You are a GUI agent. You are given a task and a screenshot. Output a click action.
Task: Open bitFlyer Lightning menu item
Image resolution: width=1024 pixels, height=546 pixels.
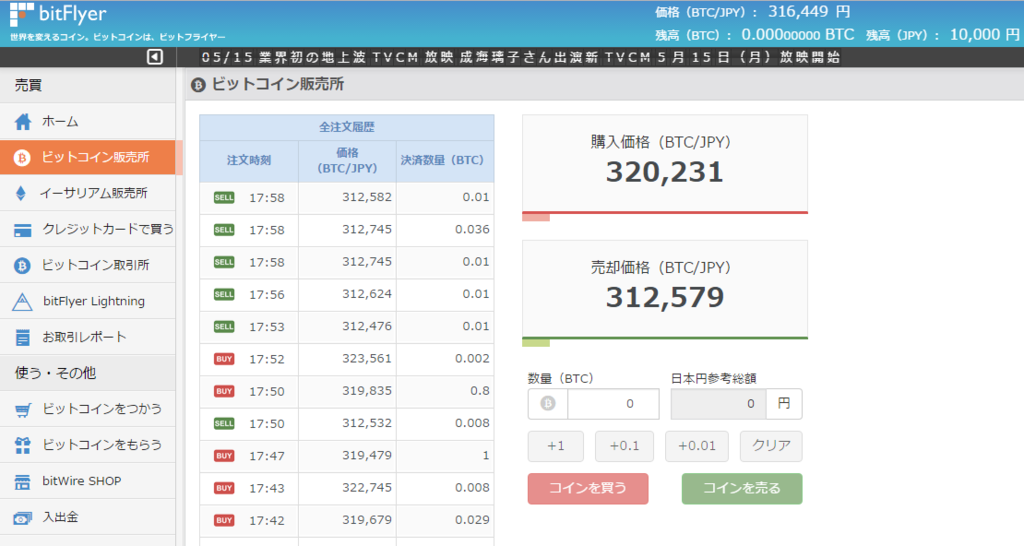click(88, 301)
